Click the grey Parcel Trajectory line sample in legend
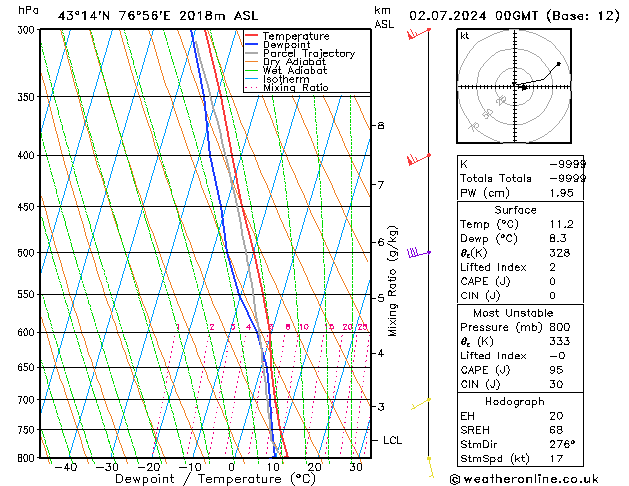Viewport: 629px width, 486px height. (252, 53)
